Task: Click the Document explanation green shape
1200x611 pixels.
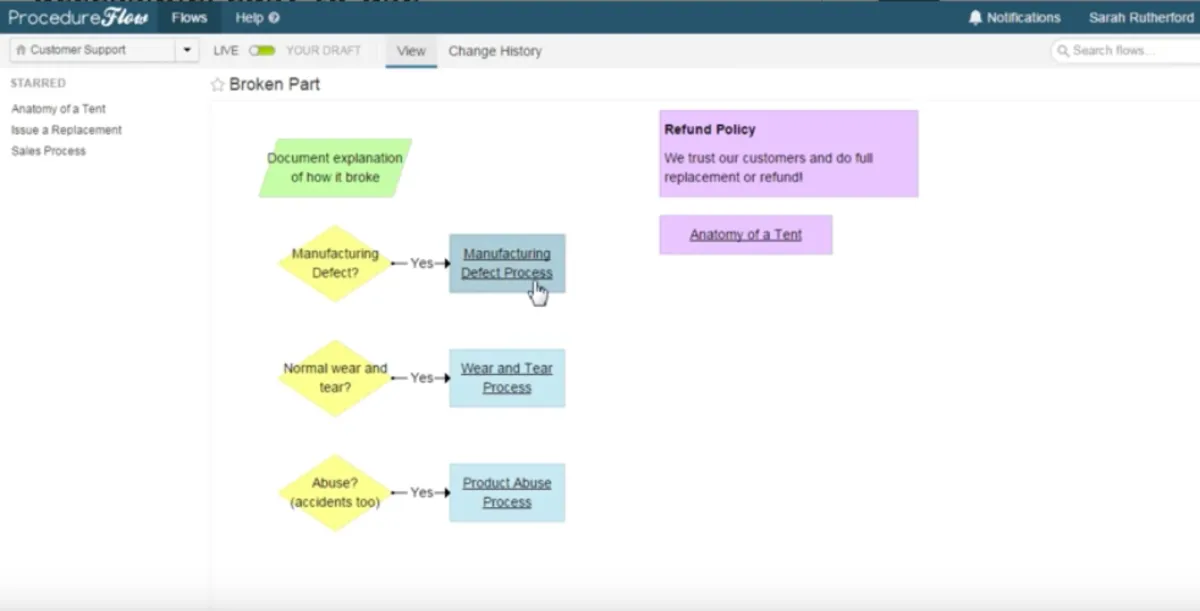Action: point(335,167)
